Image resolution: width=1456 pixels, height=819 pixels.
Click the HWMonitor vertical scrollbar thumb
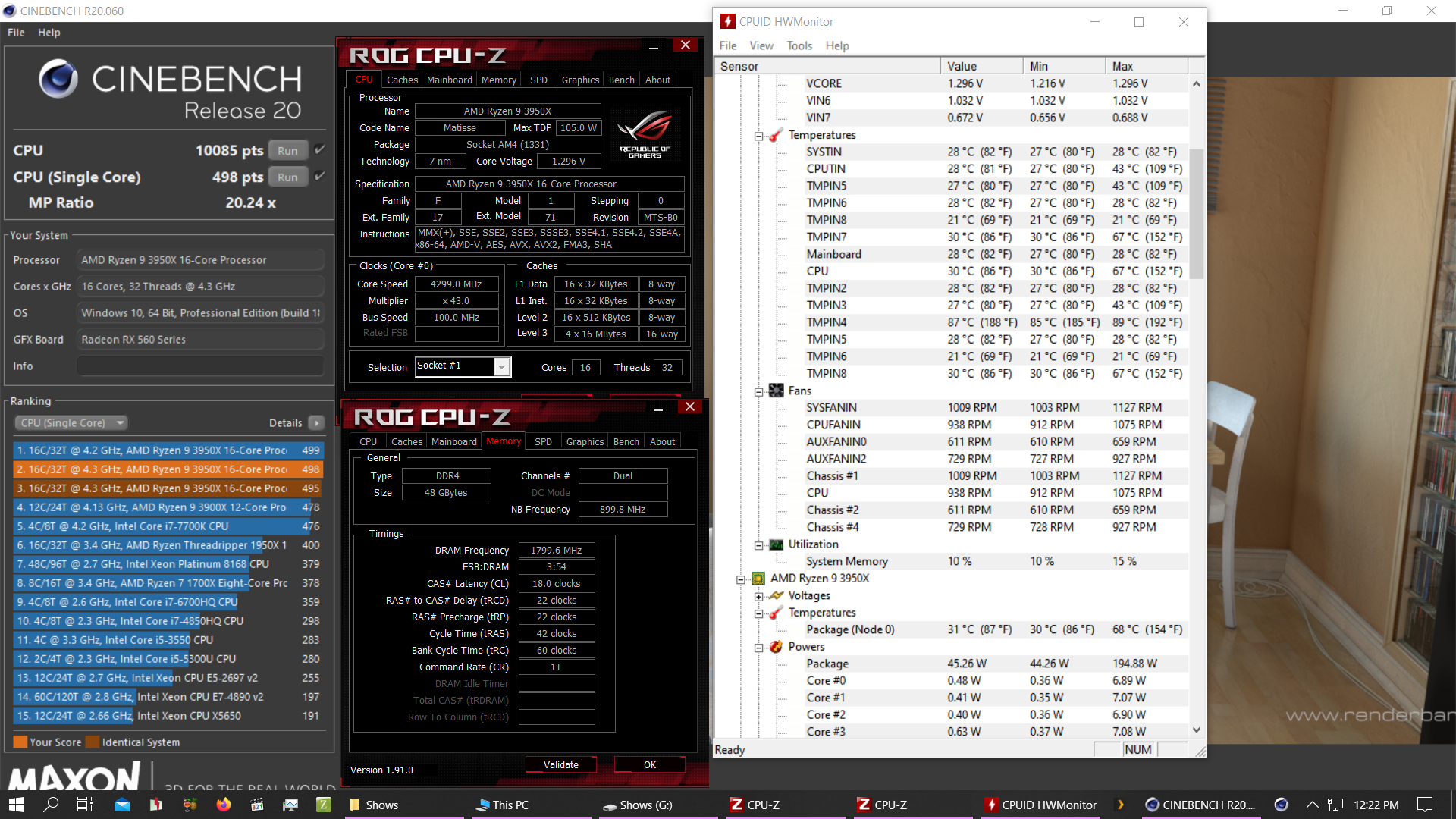[x=1197, y=214]
